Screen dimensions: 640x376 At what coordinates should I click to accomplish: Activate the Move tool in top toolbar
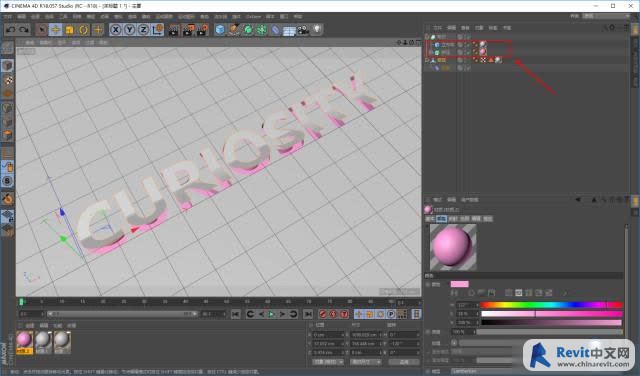(56, 30)
